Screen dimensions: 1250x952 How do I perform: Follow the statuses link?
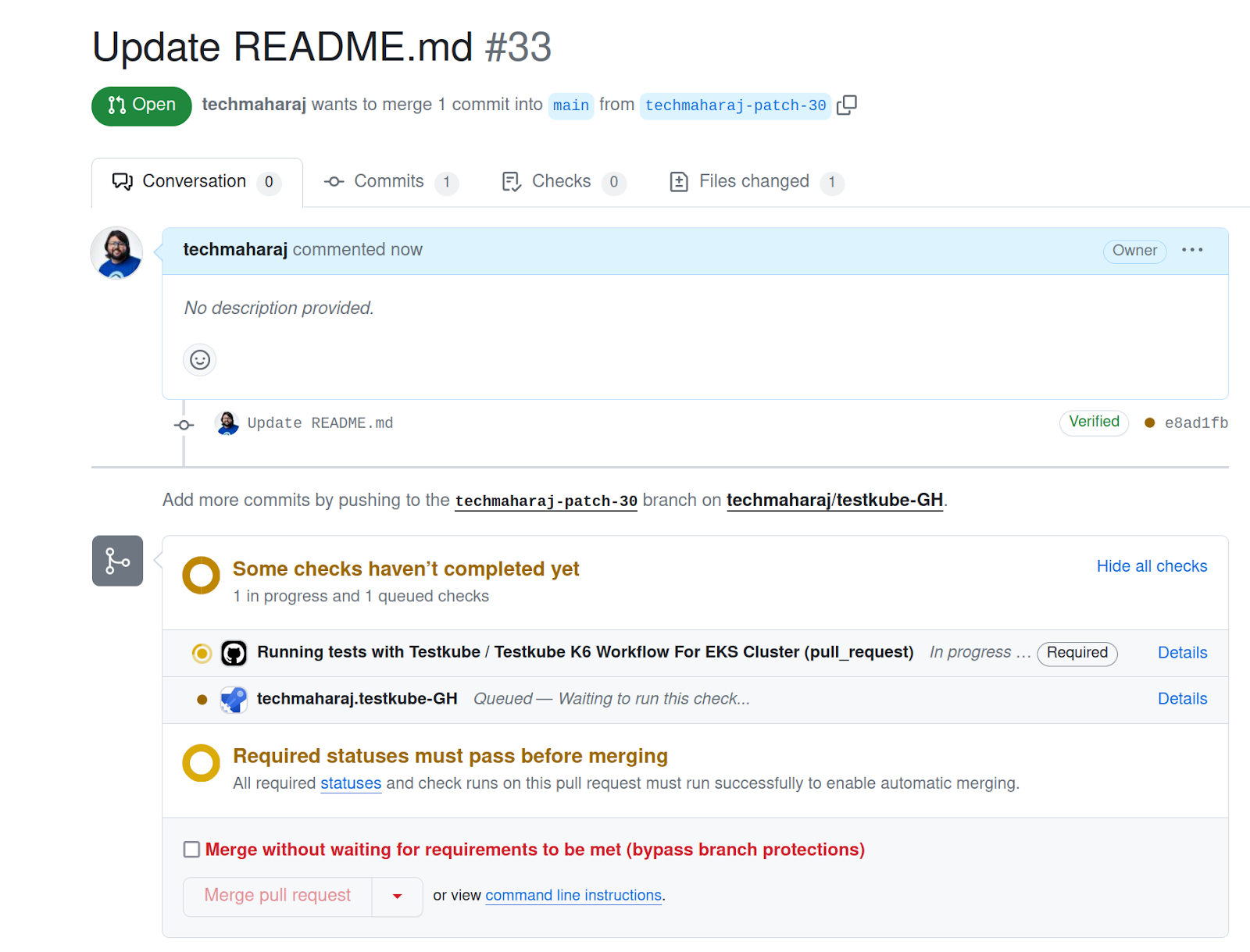click(x=351, y=783)
